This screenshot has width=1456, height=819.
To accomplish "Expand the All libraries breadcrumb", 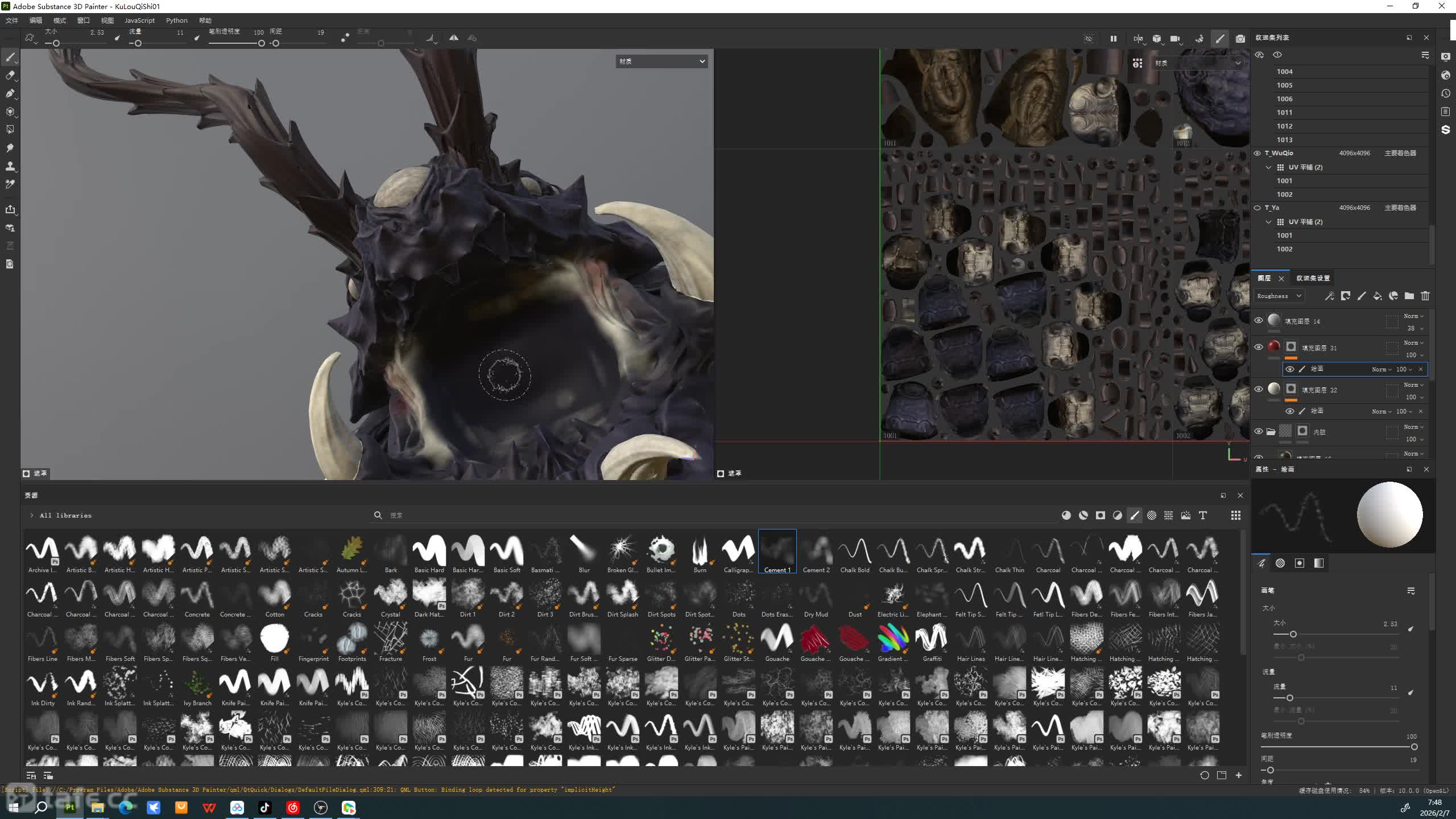I will point(32,515).
